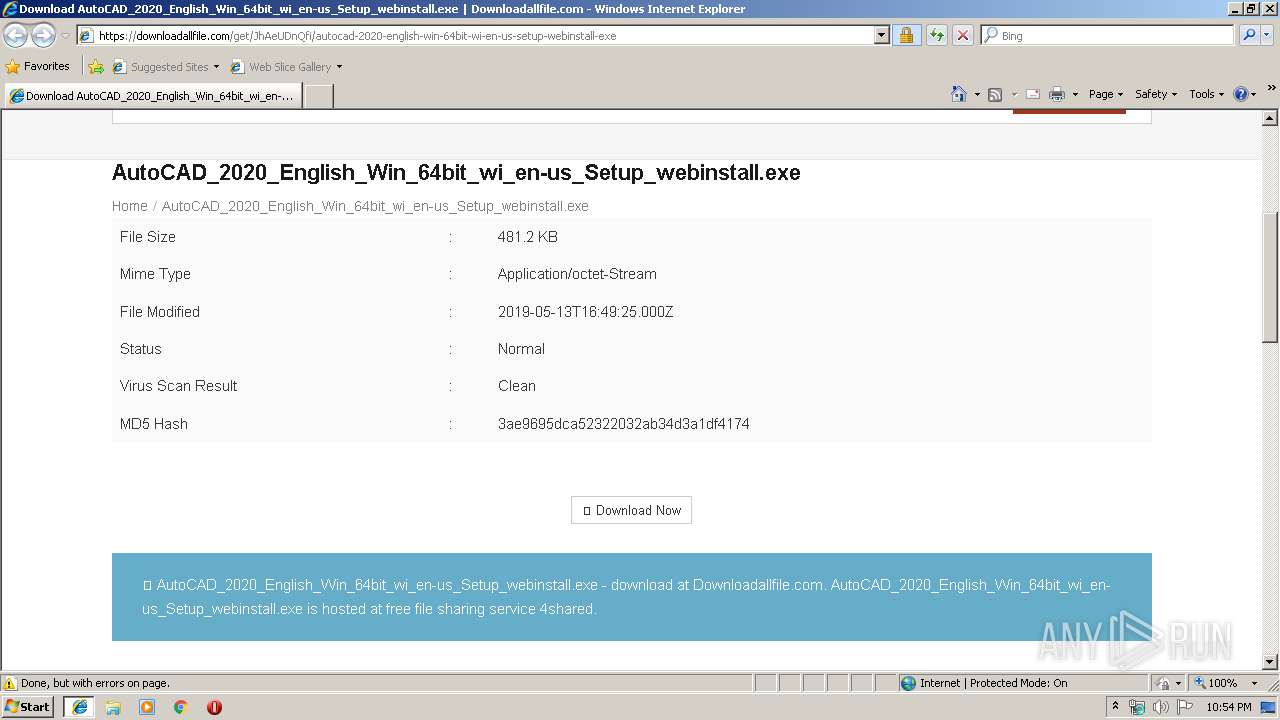Open the Tools menu

[1207, 94]
